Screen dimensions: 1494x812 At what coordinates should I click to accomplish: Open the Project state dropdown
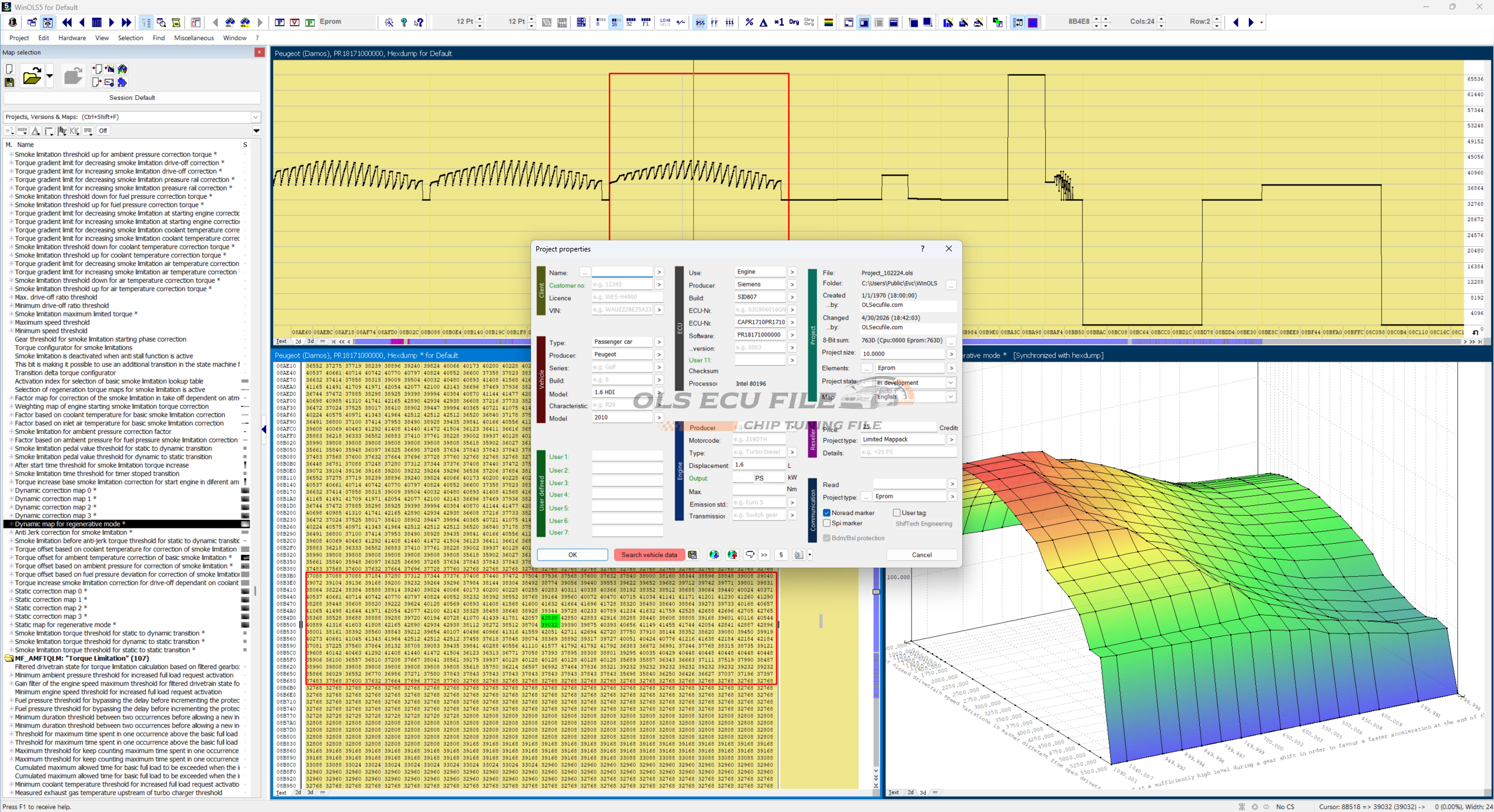coord(951,383)
